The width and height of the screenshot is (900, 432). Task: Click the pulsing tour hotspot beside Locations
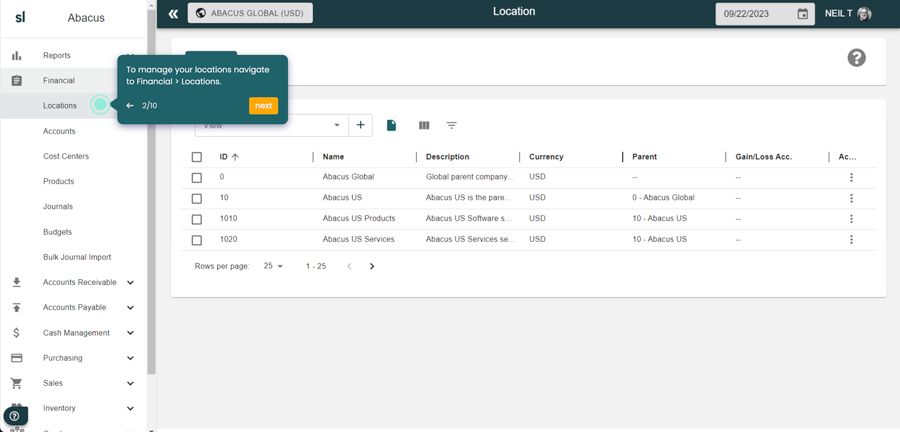coord(100,104)
